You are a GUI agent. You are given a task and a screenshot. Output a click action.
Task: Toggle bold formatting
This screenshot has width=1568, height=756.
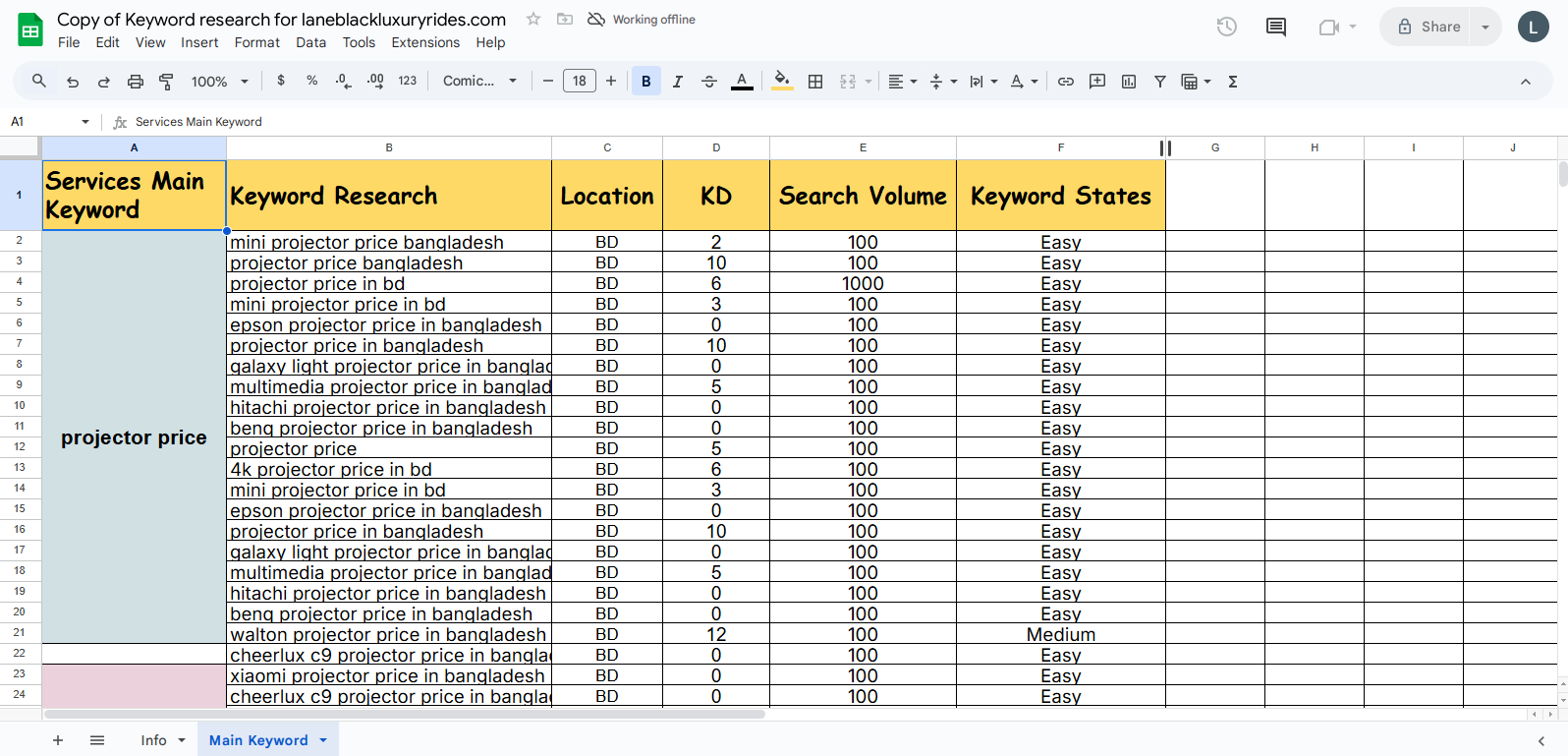pos(646,82)
